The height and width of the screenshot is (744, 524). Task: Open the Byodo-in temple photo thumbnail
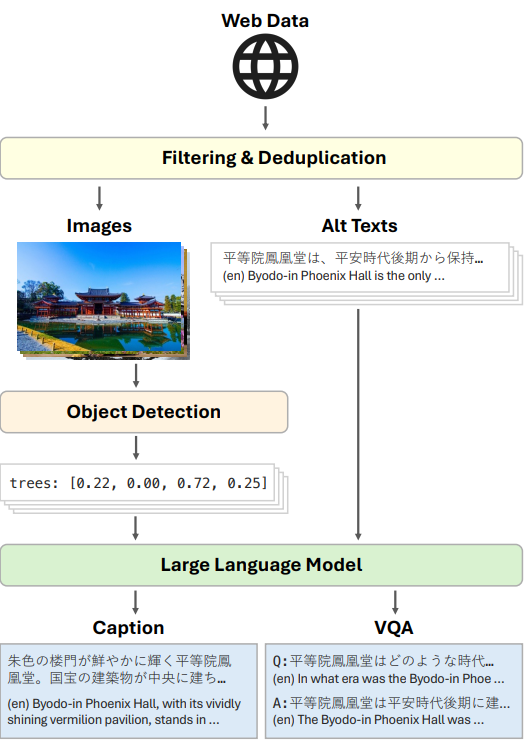pyautogui.click(x=100, y=297)
